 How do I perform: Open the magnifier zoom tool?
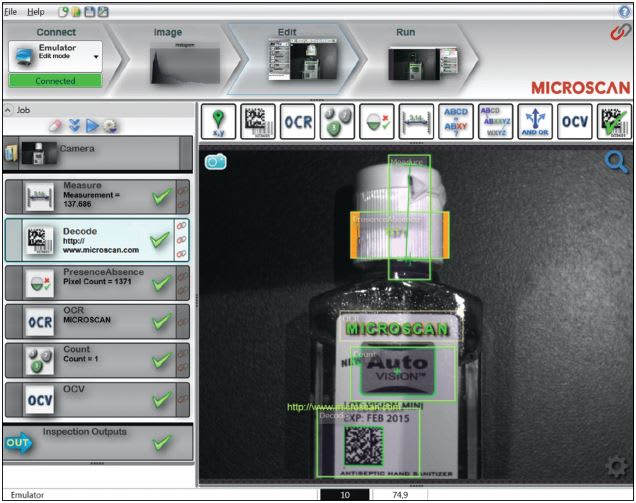click(615, 162)
